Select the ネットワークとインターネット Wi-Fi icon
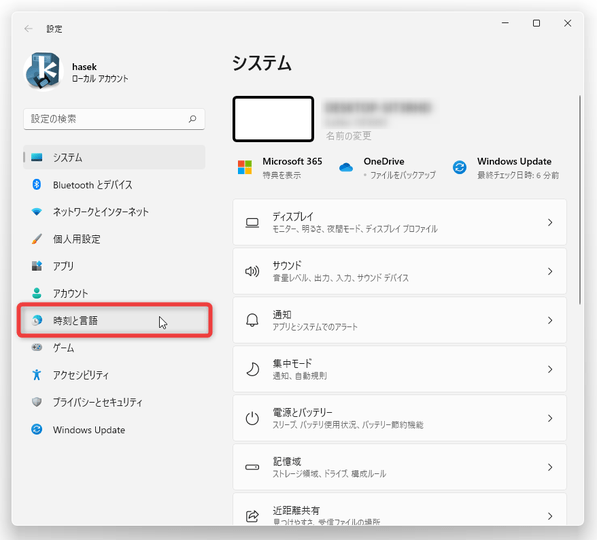This screenshot has width=597, height=540. point(37,212)
